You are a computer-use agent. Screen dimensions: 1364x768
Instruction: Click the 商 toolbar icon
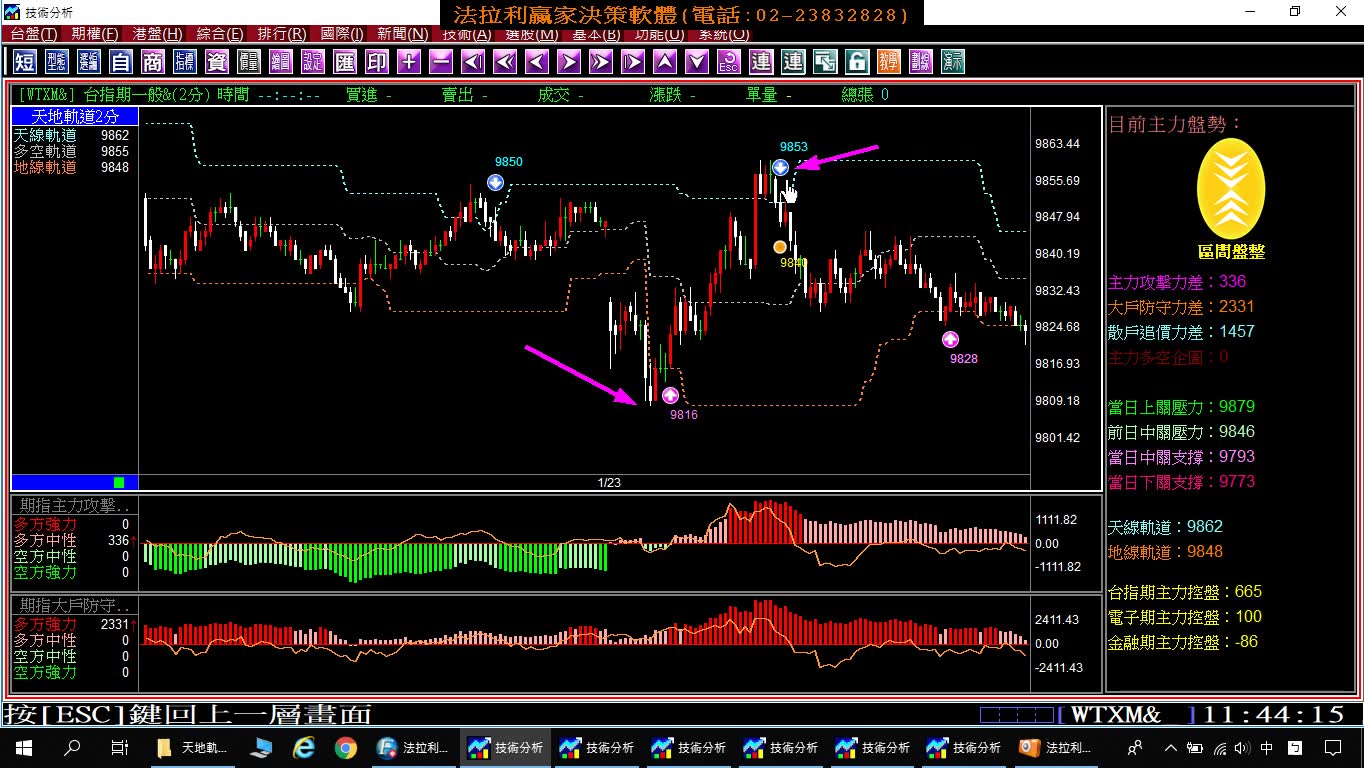[153, 61]
